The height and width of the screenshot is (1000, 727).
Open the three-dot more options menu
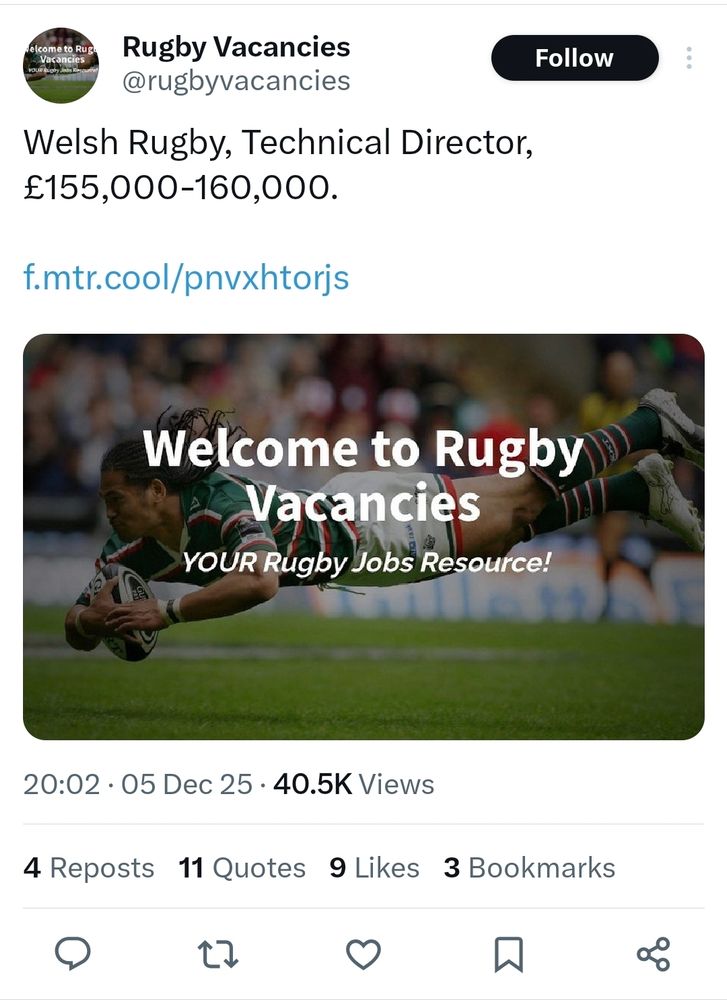tap(689, 58)
